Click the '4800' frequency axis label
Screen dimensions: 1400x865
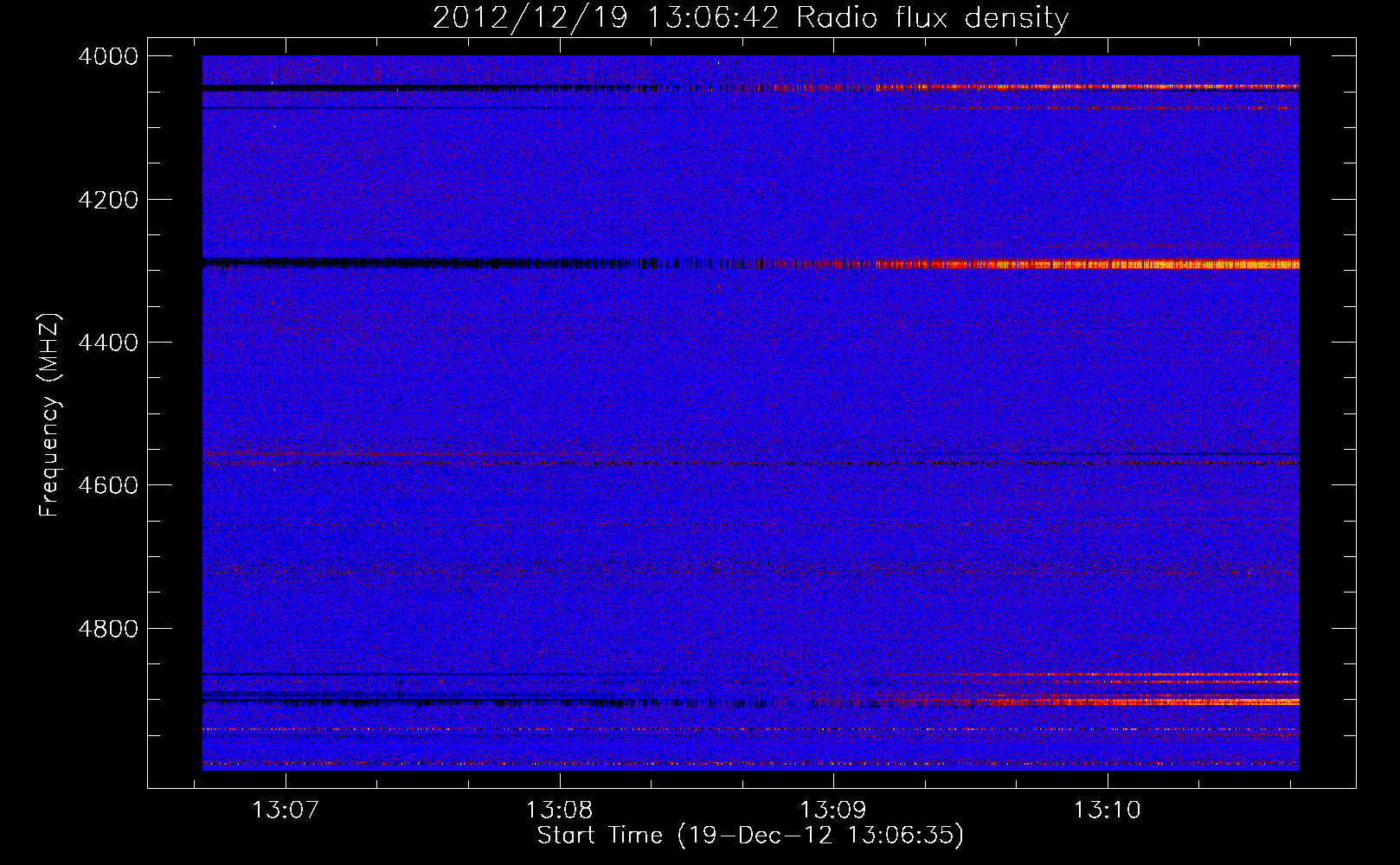pos(108,629)
